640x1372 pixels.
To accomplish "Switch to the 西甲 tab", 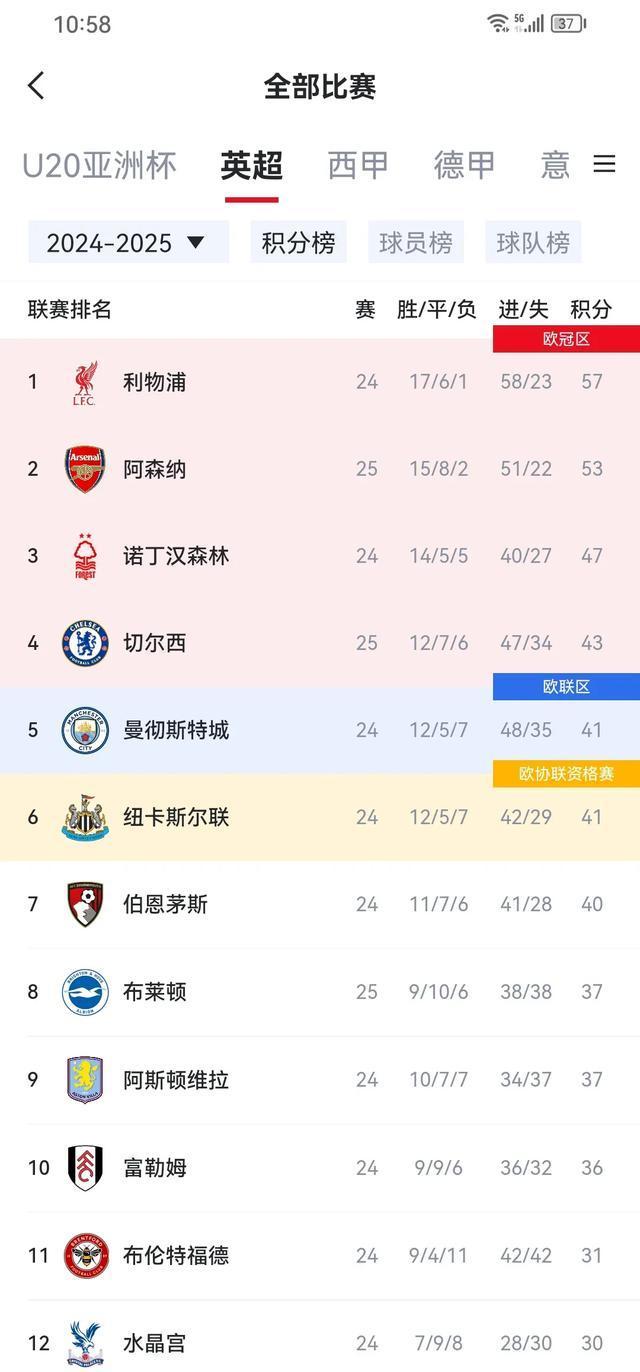I will [358, 165].
